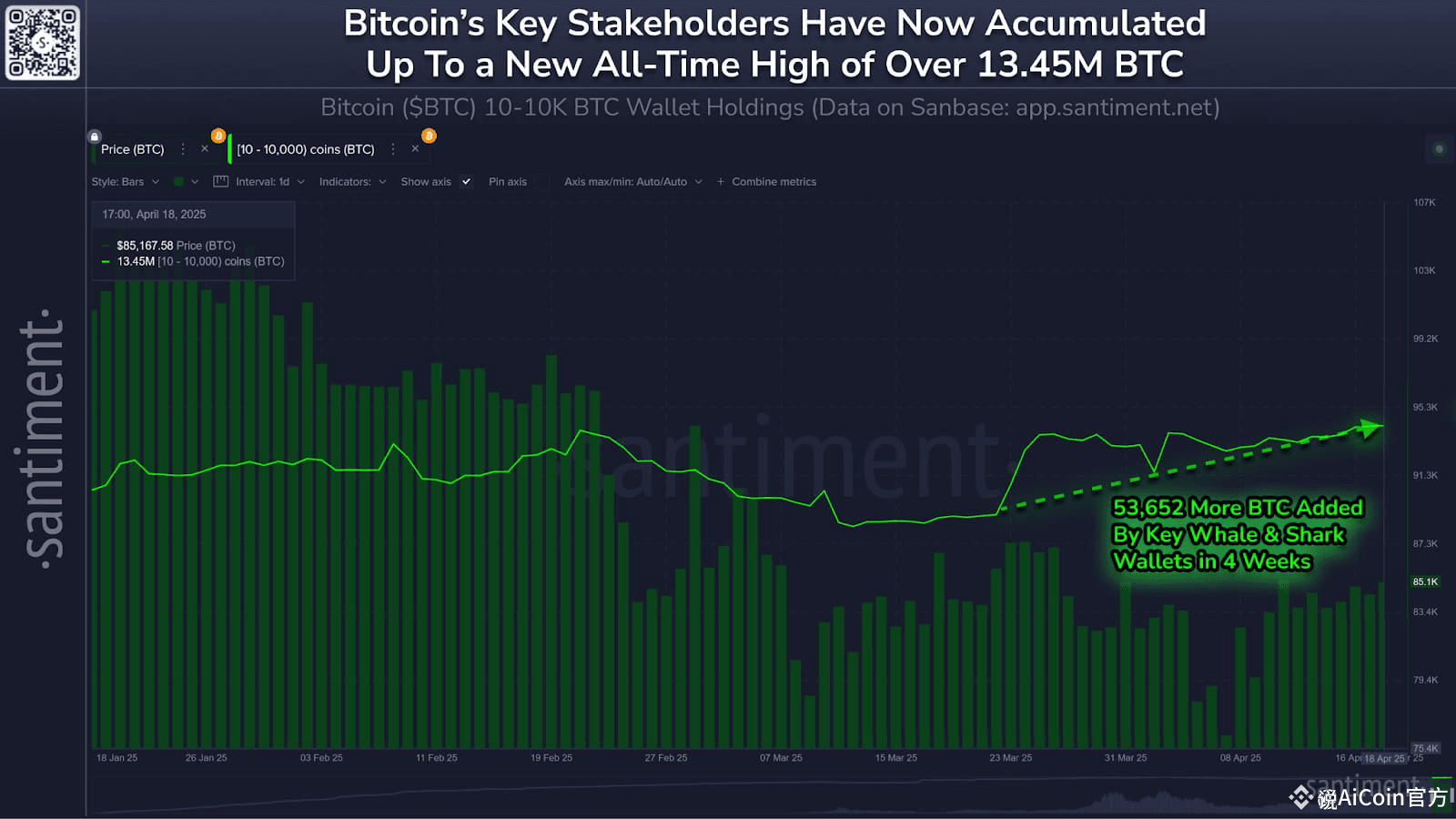The image size is (1456, 819).
Task: Enable the Pin axis checkbox
Action: click(539, 181)
